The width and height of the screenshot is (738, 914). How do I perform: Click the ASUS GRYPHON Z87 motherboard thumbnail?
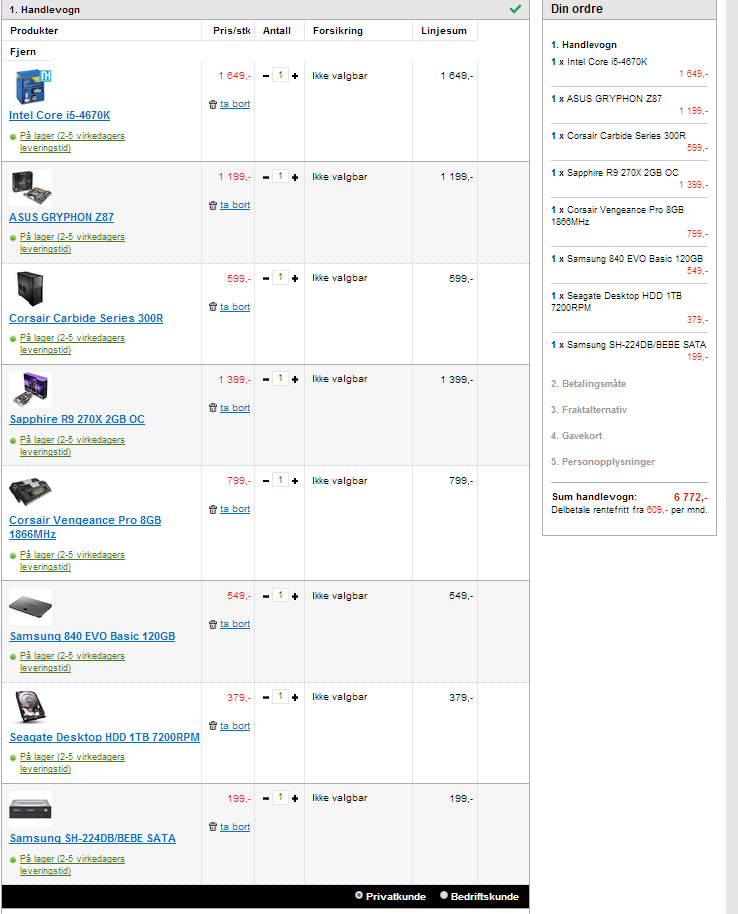31,187
